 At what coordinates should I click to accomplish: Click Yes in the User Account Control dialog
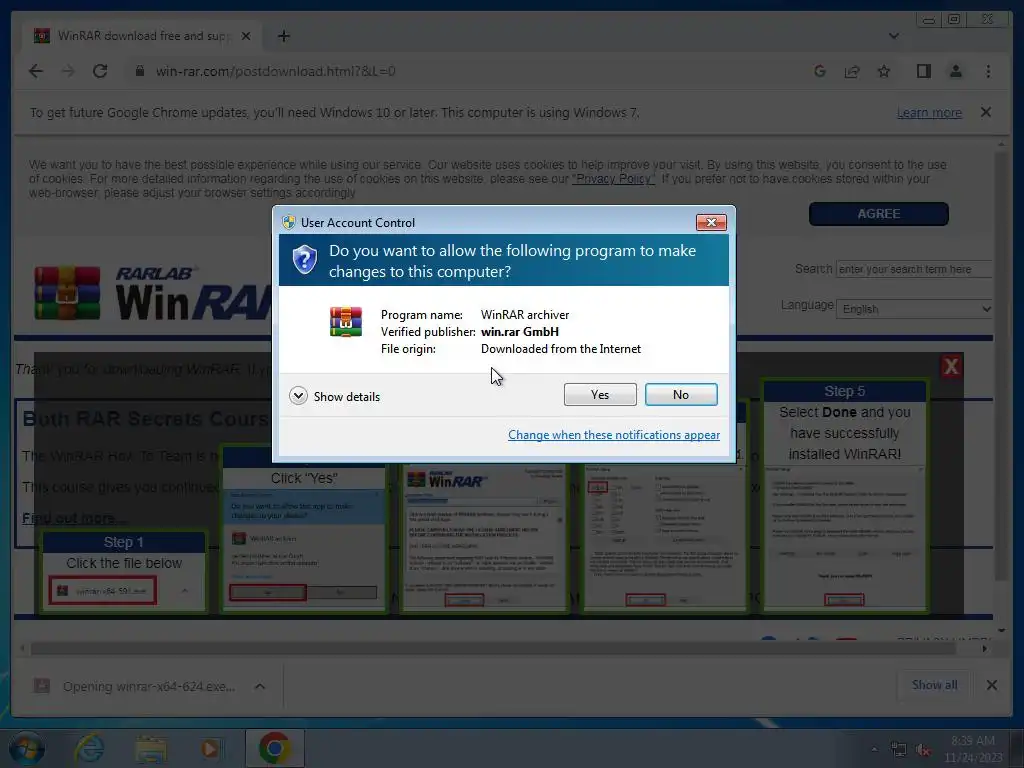[600, 394]
